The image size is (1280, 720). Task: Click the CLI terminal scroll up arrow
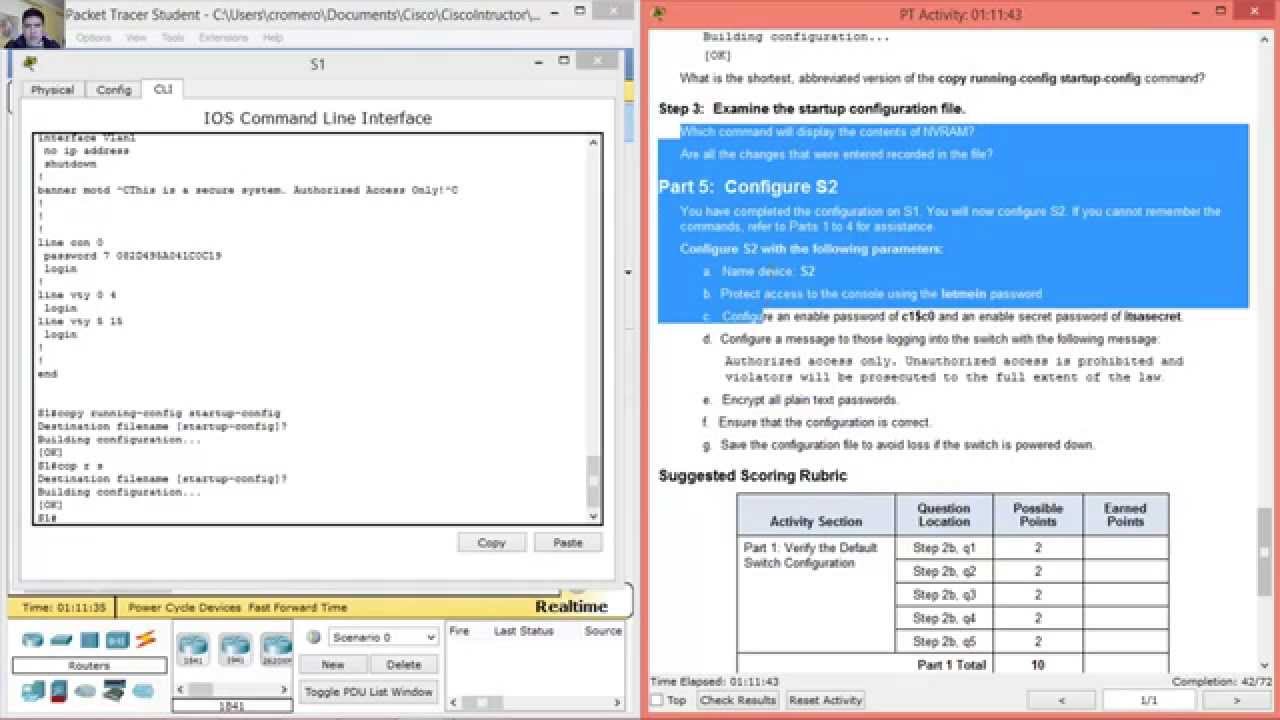594,142
